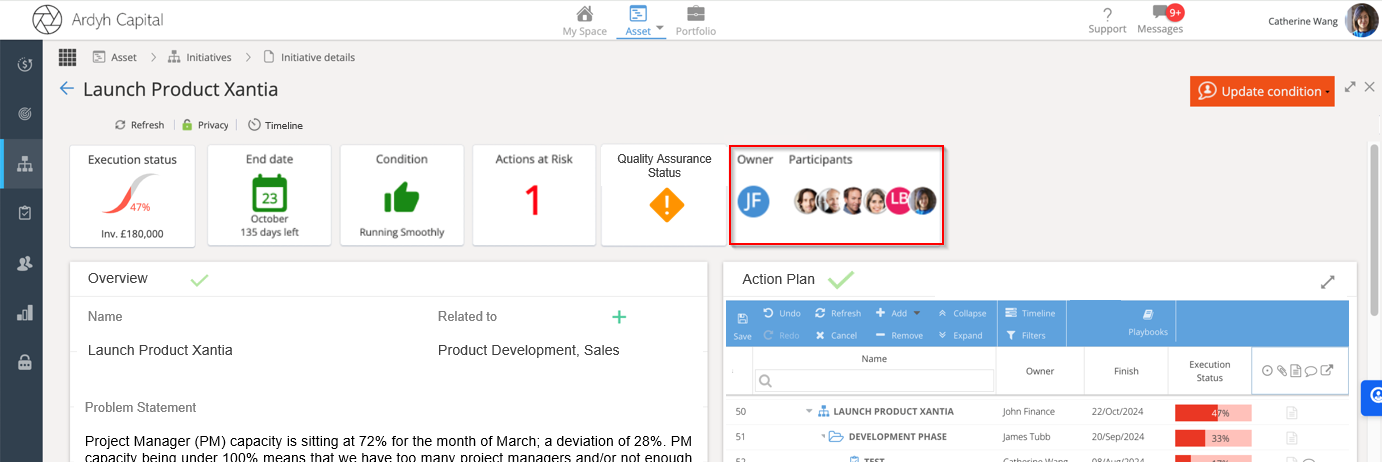Open Catherine Wang profile avatar
The width and height of the screenshot is (1382, 462).
coord(1362,20)
